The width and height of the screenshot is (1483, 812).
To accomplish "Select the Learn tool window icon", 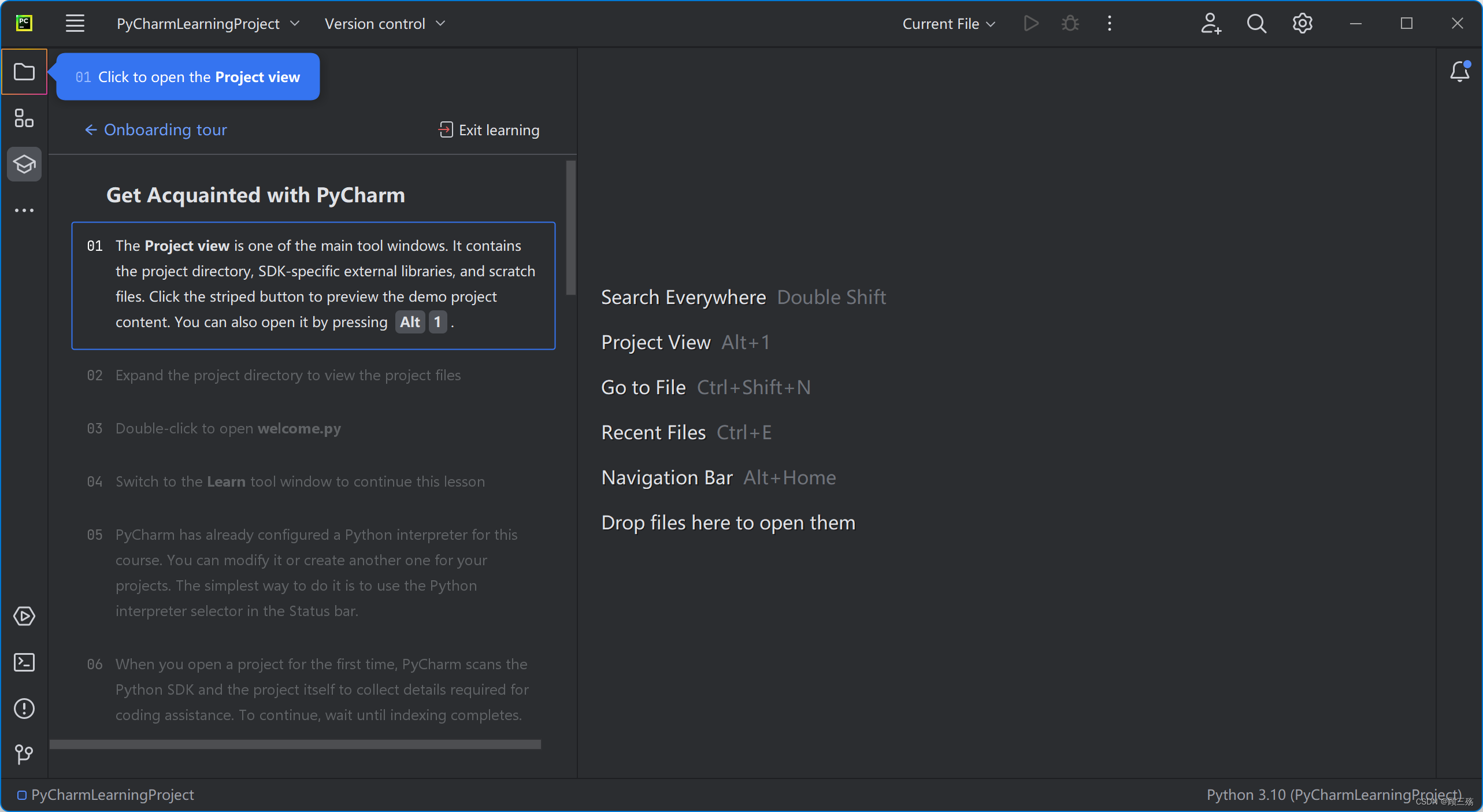I will [x=24, y=165].
